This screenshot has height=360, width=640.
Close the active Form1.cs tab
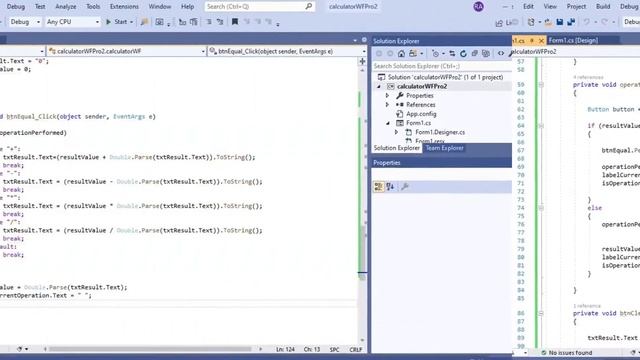point(541,40)
